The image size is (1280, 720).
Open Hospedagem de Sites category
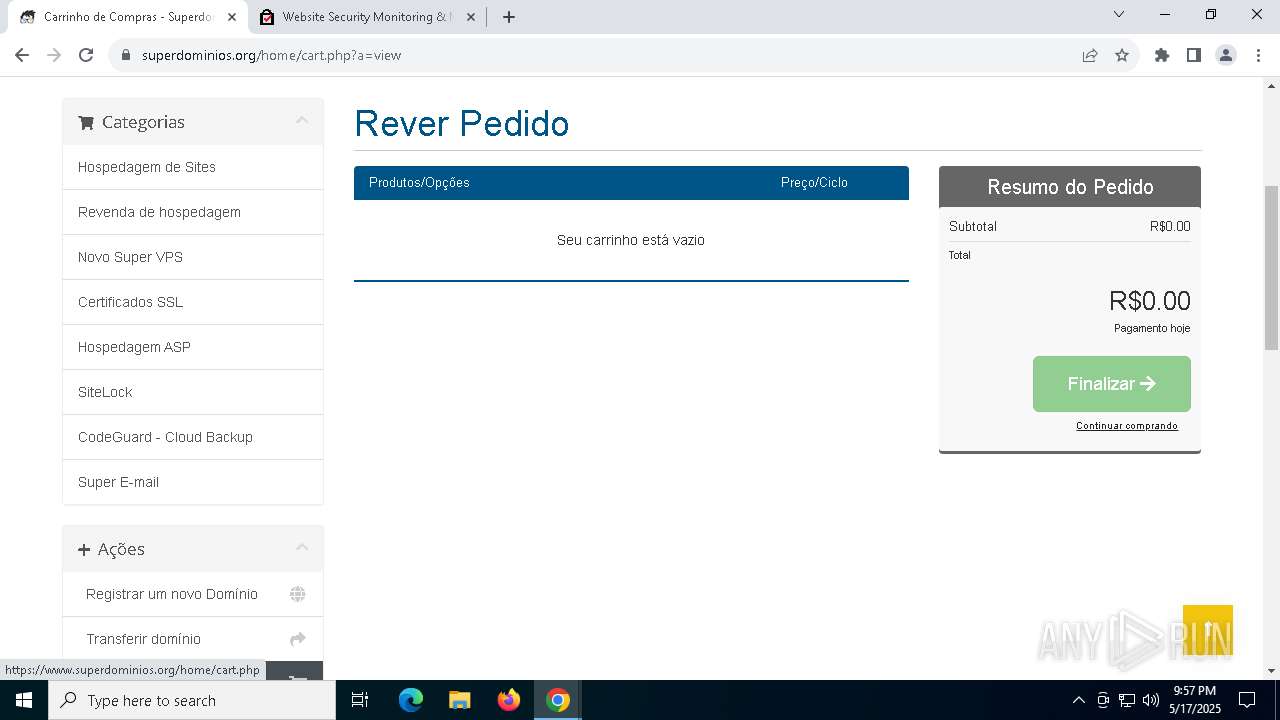point(193,167)
